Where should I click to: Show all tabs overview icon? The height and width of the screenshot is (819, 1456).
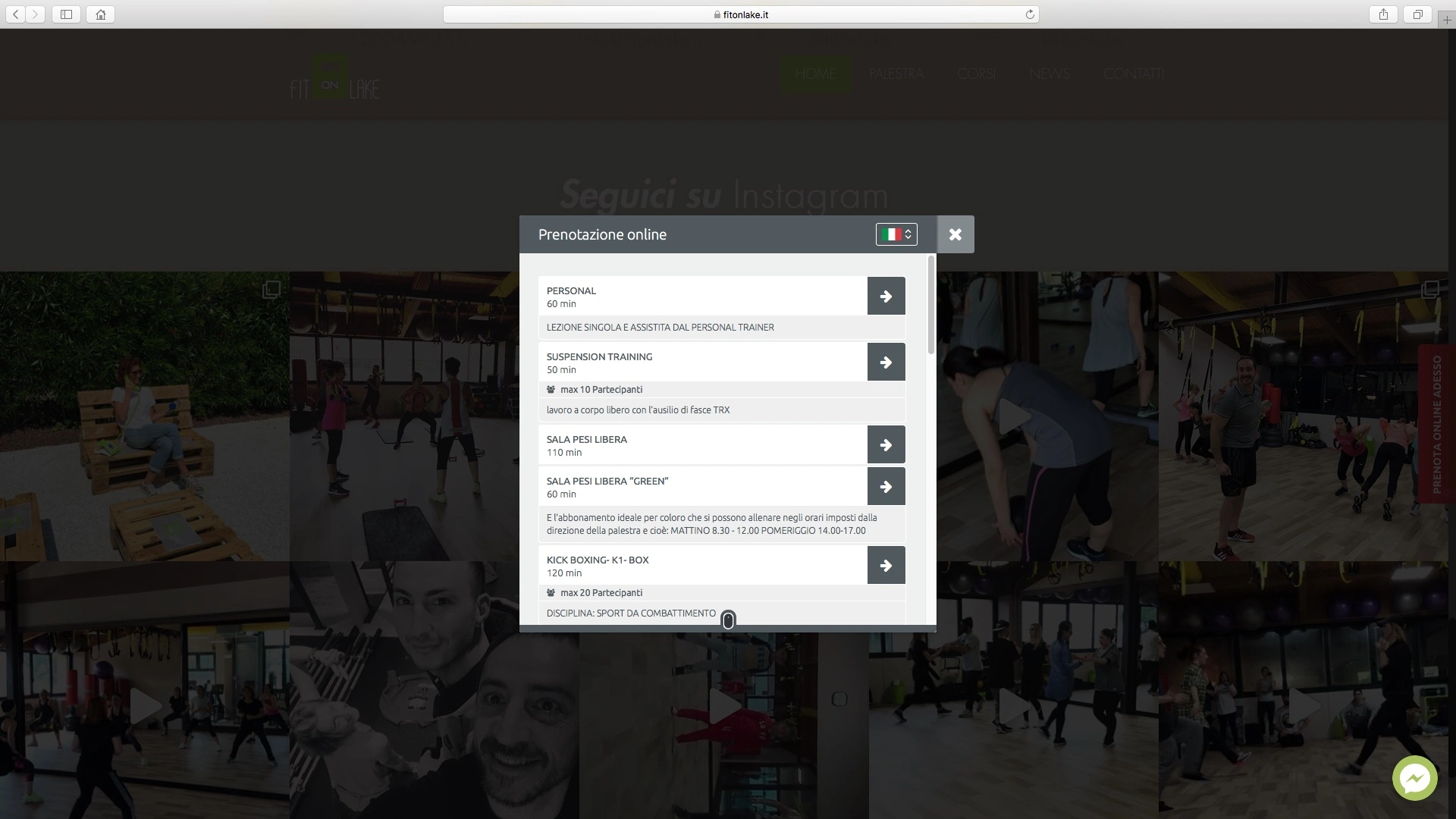pos(1417,14)
